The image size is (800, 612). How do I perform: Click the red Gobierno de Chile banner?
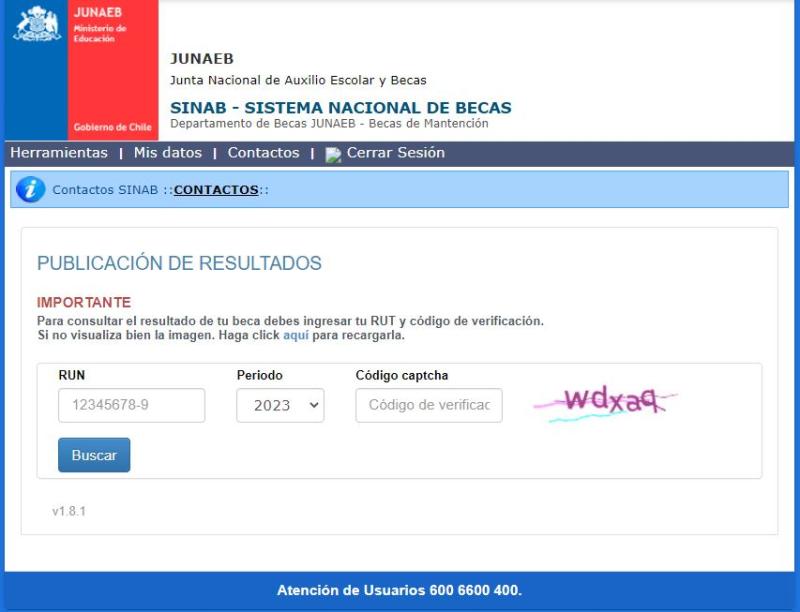113,70
